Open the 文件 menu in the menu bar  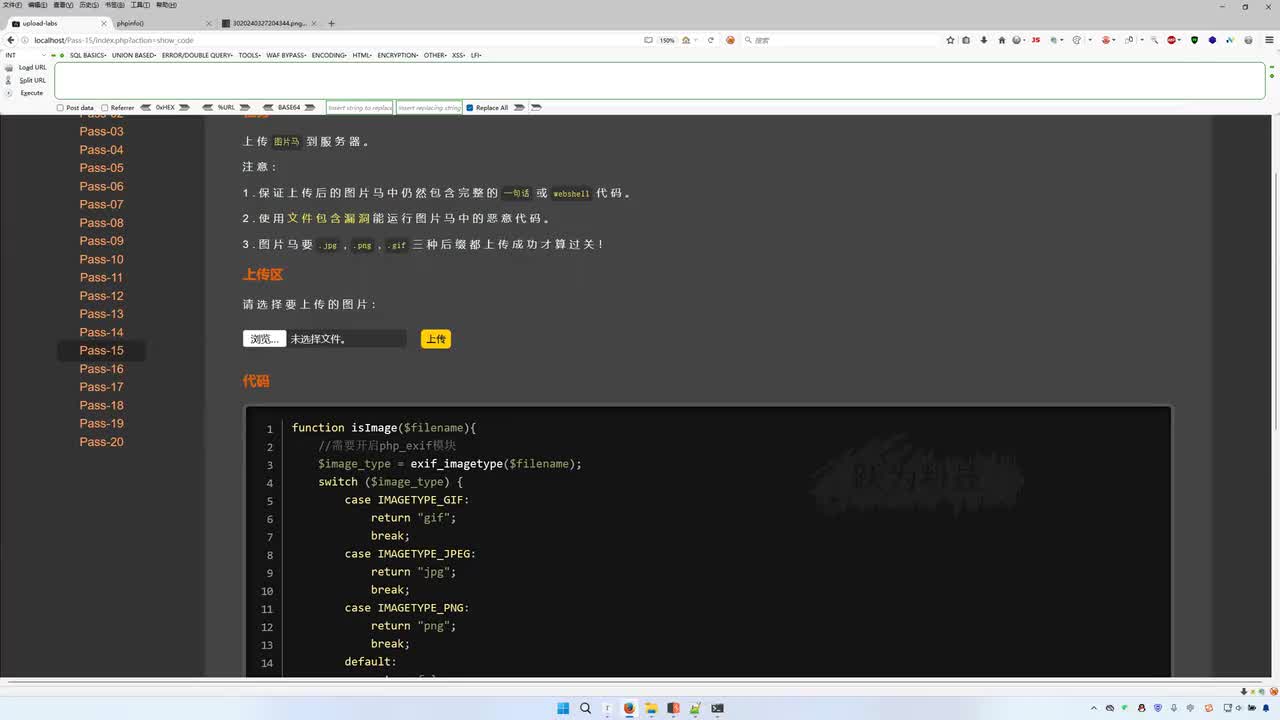click(x=11, y=5)
